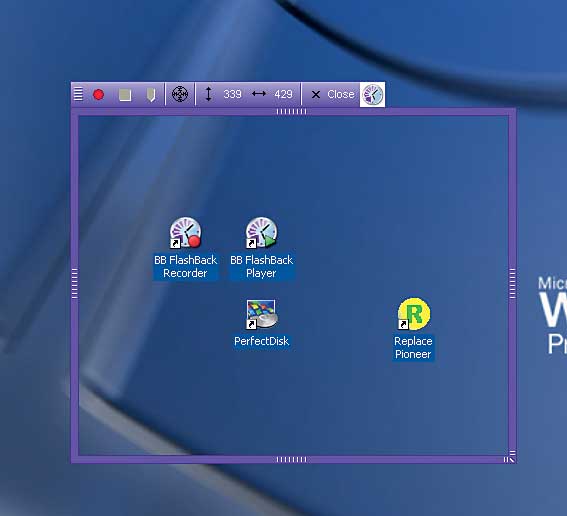The image size is (567, 516).
Task: Click the top edge handle of recording frame
Action: (291, 112)
